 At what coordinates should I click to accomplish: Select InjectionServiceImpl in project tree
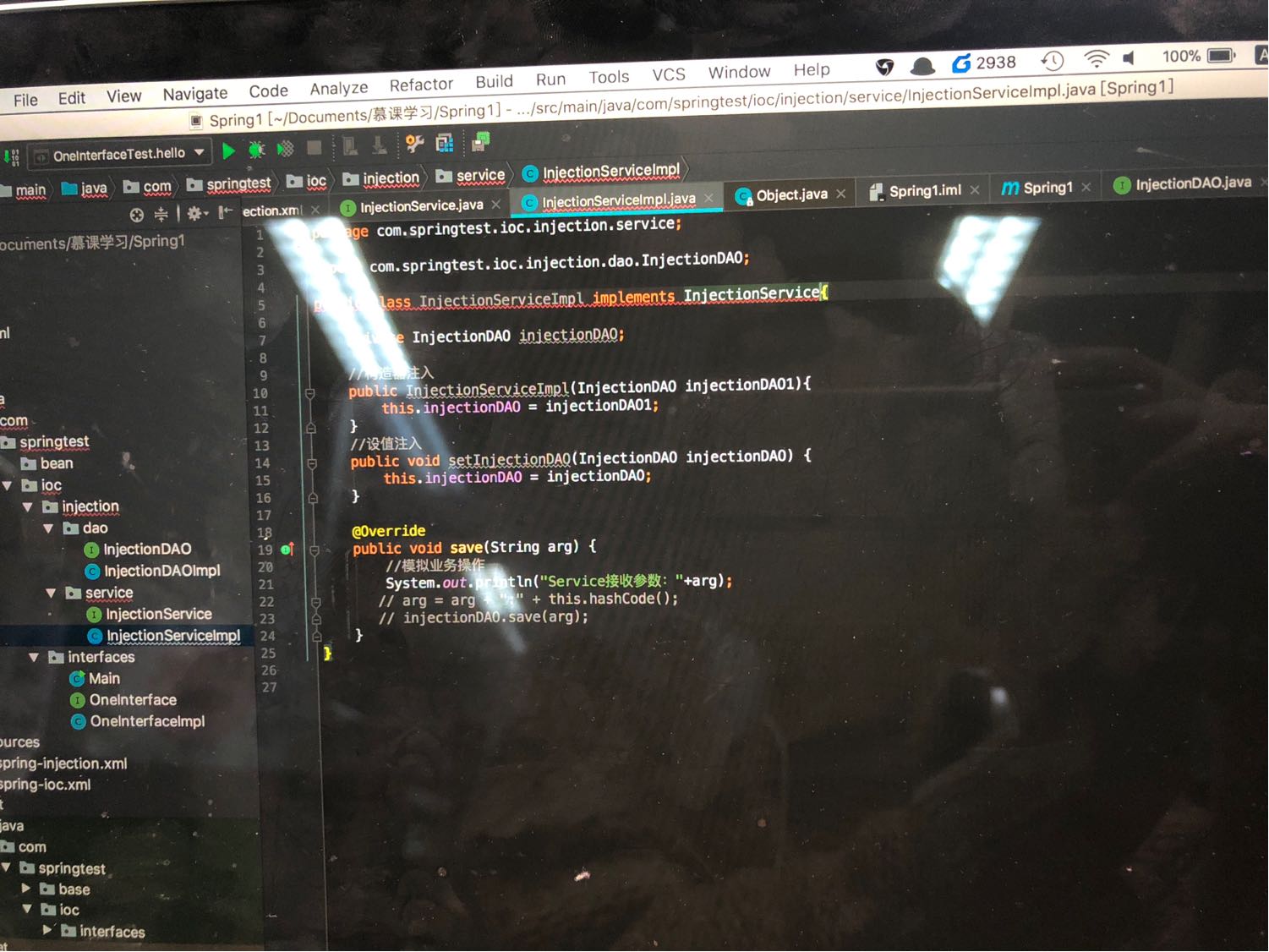tap(165, 636)
